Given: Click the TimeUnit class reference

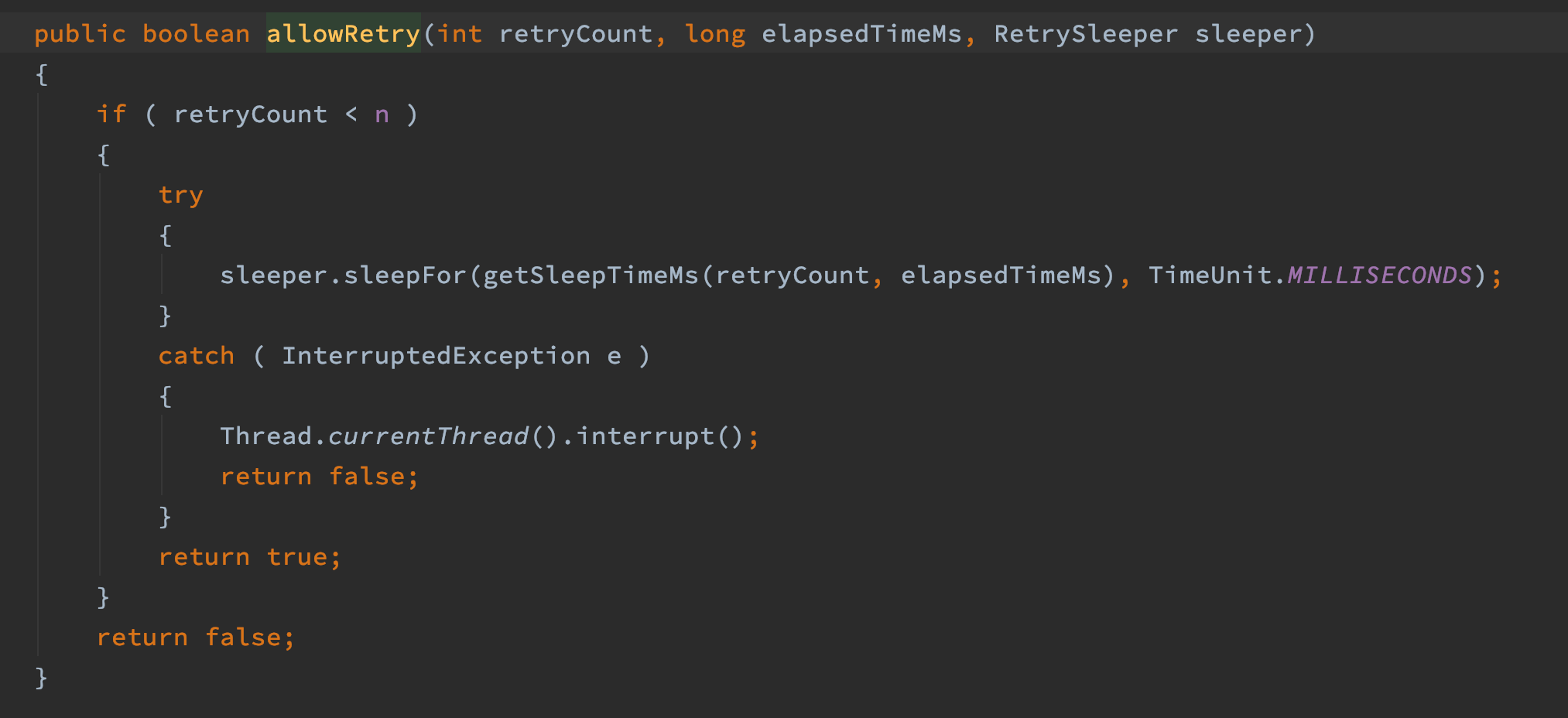Looking at the screenshot, I should (x=1210, y=275).
